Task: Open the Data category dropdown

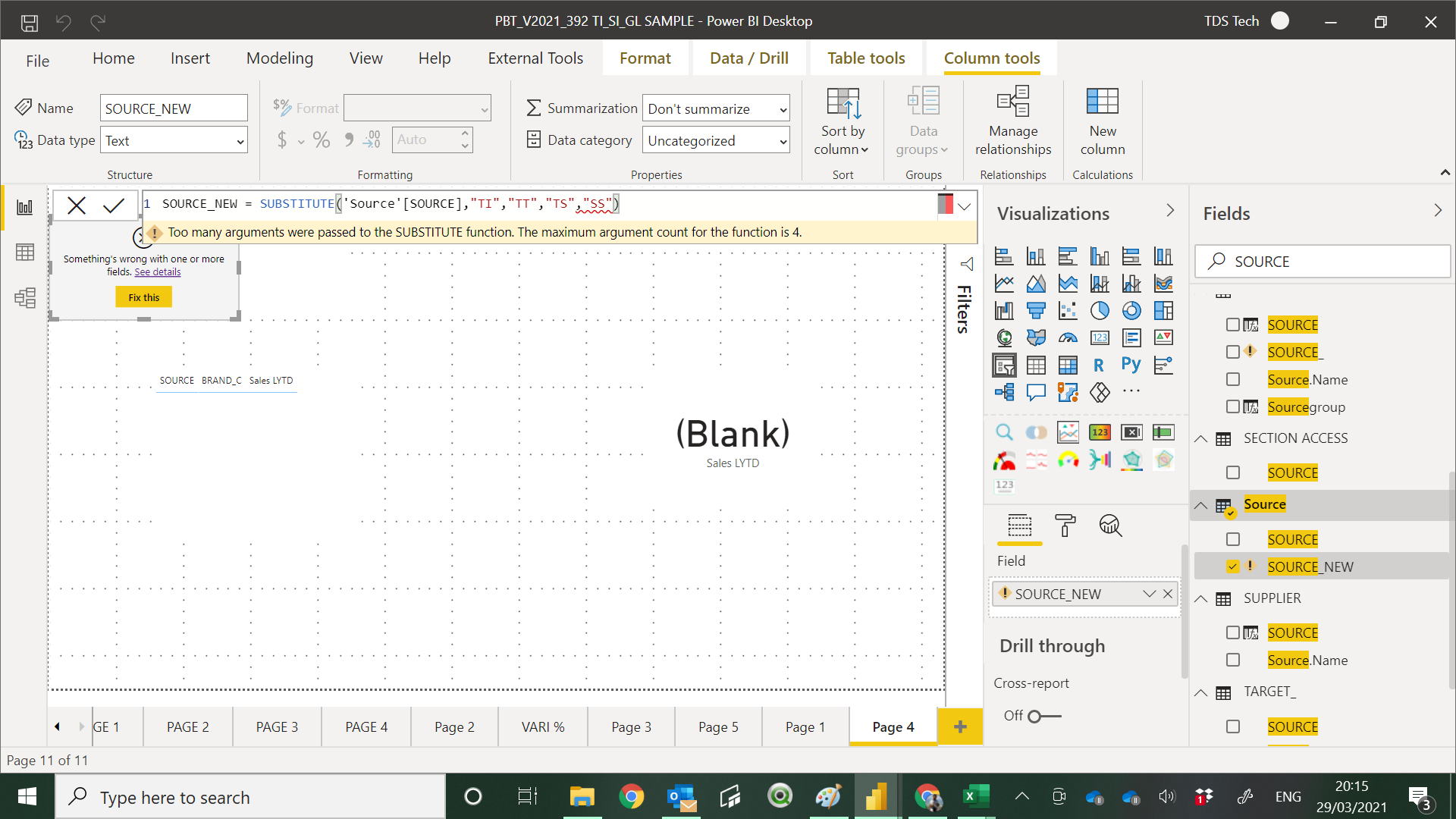Action: coord(716,140)
